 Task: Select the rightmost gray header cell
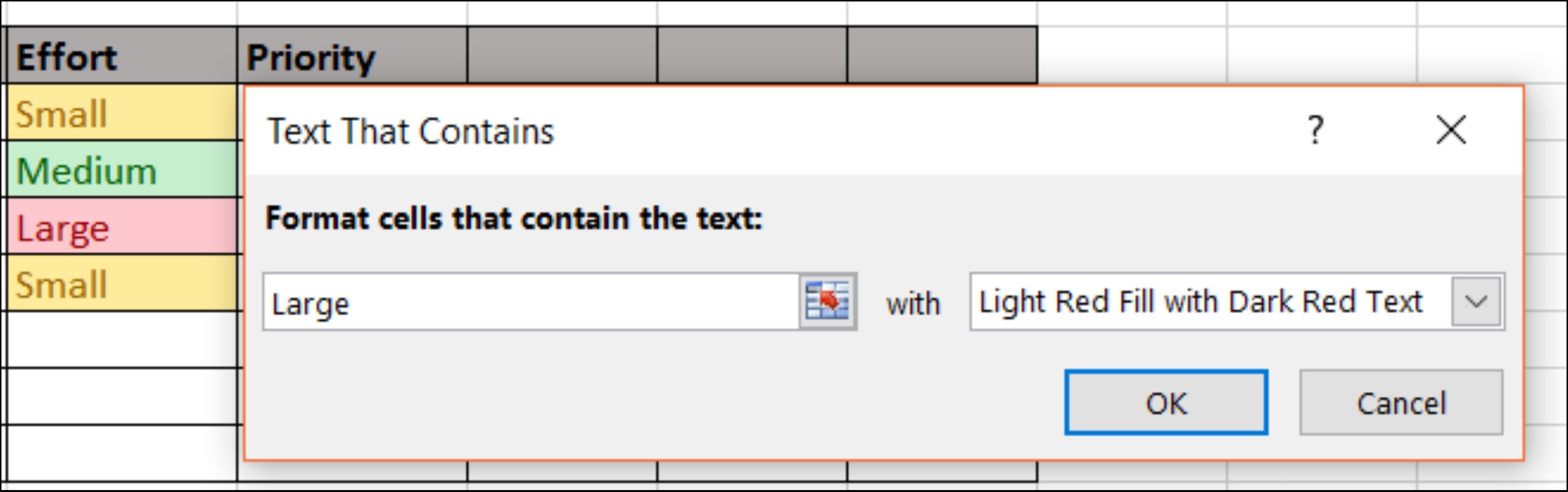941,56
